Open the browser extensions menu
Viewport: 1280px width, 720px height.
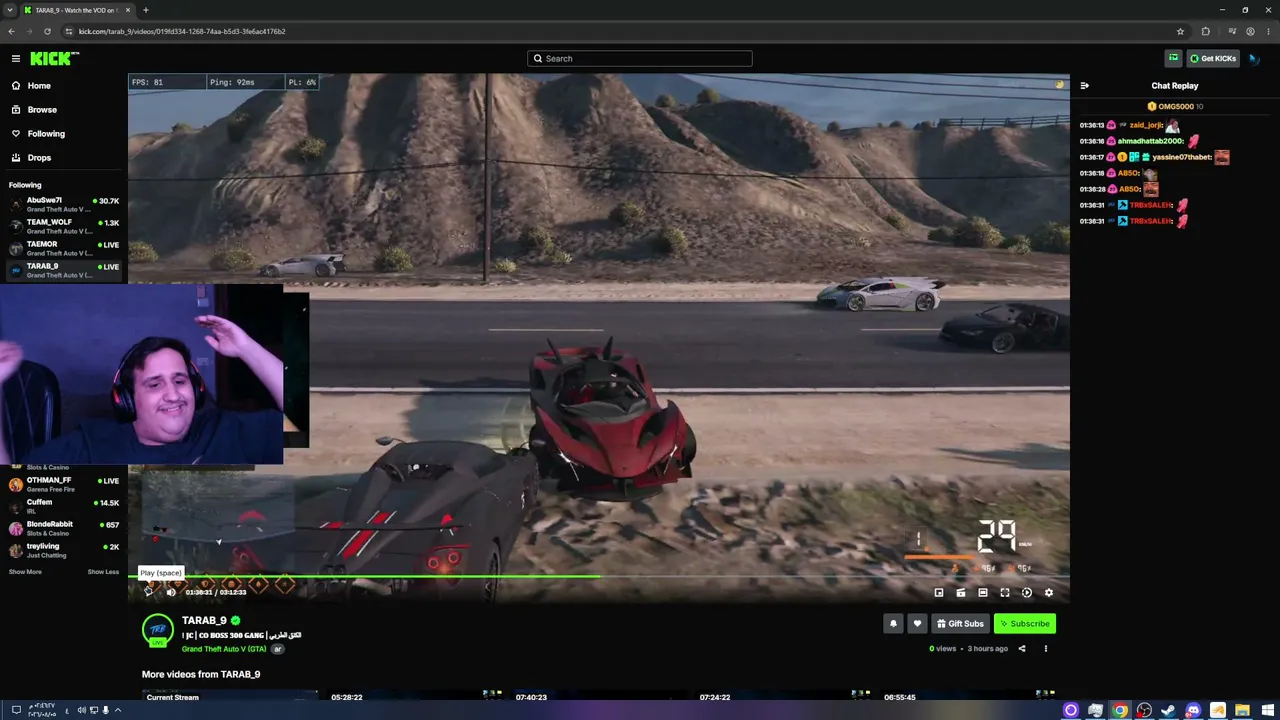tap(1206, 31)
